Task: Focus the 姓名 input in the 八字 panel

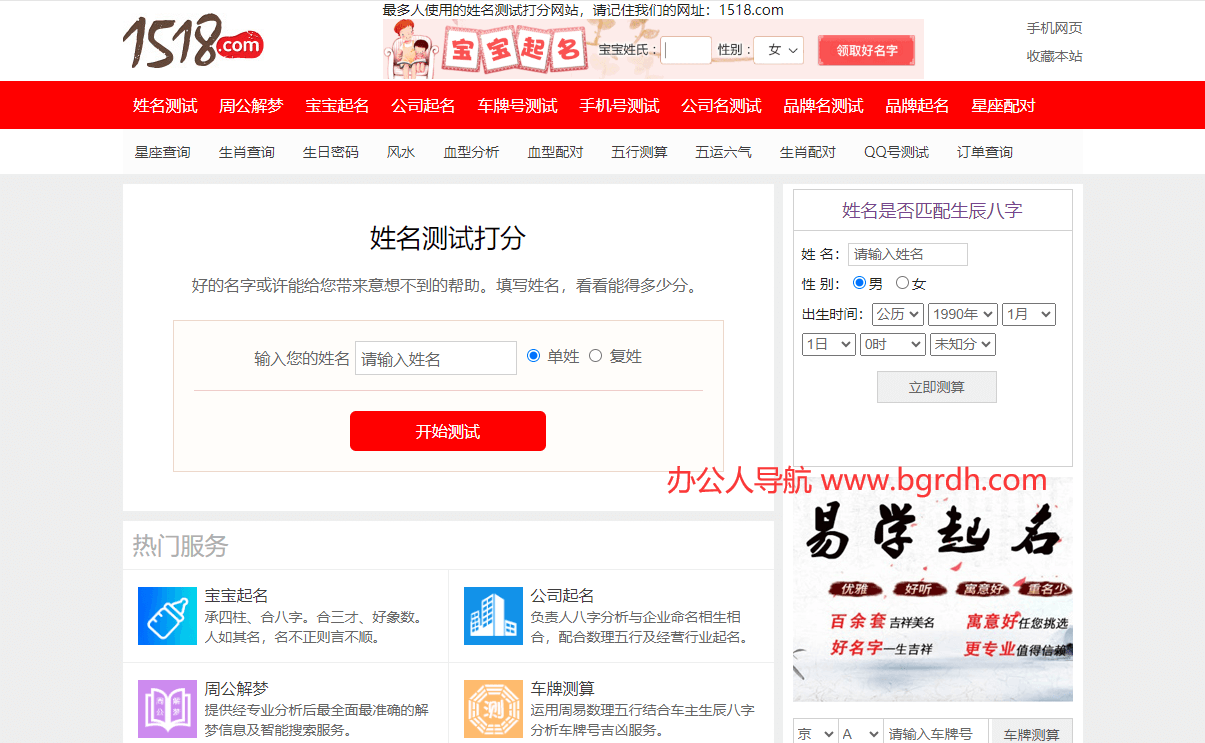Action: [x=908, y=254]
